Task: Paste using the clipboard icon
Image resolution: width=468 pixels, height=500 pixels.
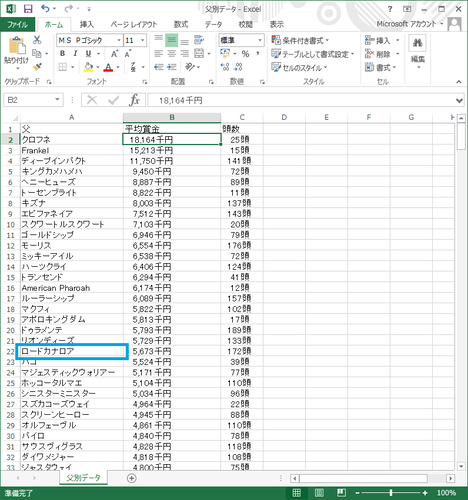Action: coord(16,46)
